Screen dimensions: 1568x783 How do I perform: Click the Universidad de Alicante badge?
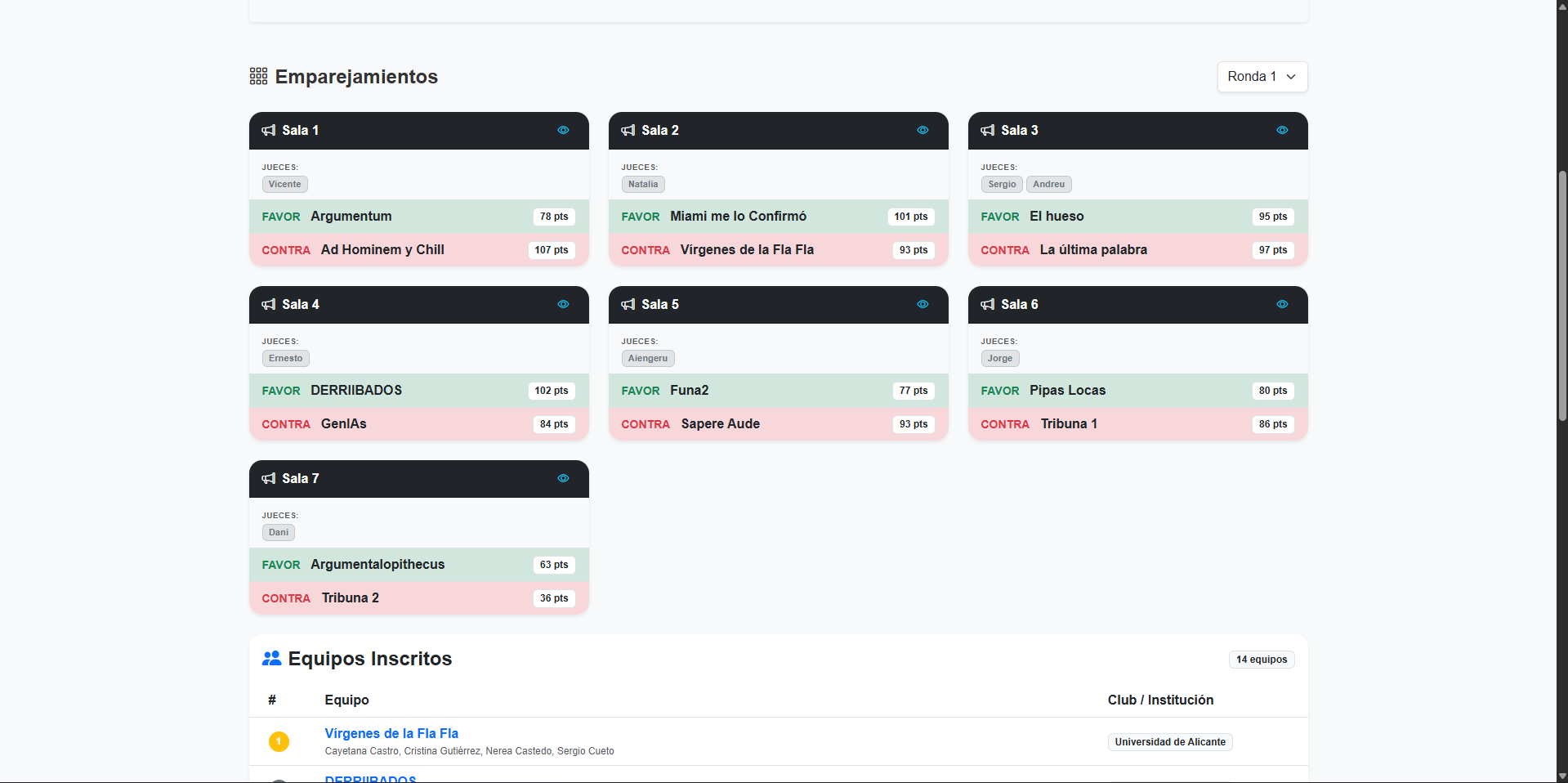(x=1170, y=742)
